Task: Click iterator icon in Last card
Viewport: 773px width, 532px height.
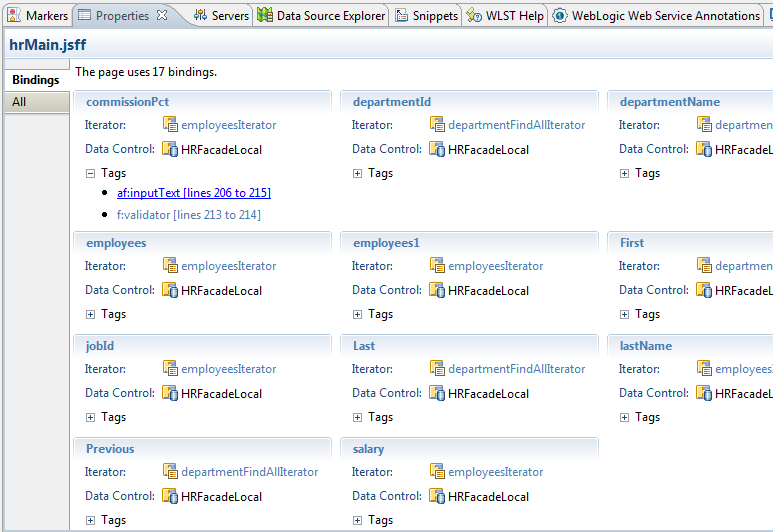Action: (437, 368)
